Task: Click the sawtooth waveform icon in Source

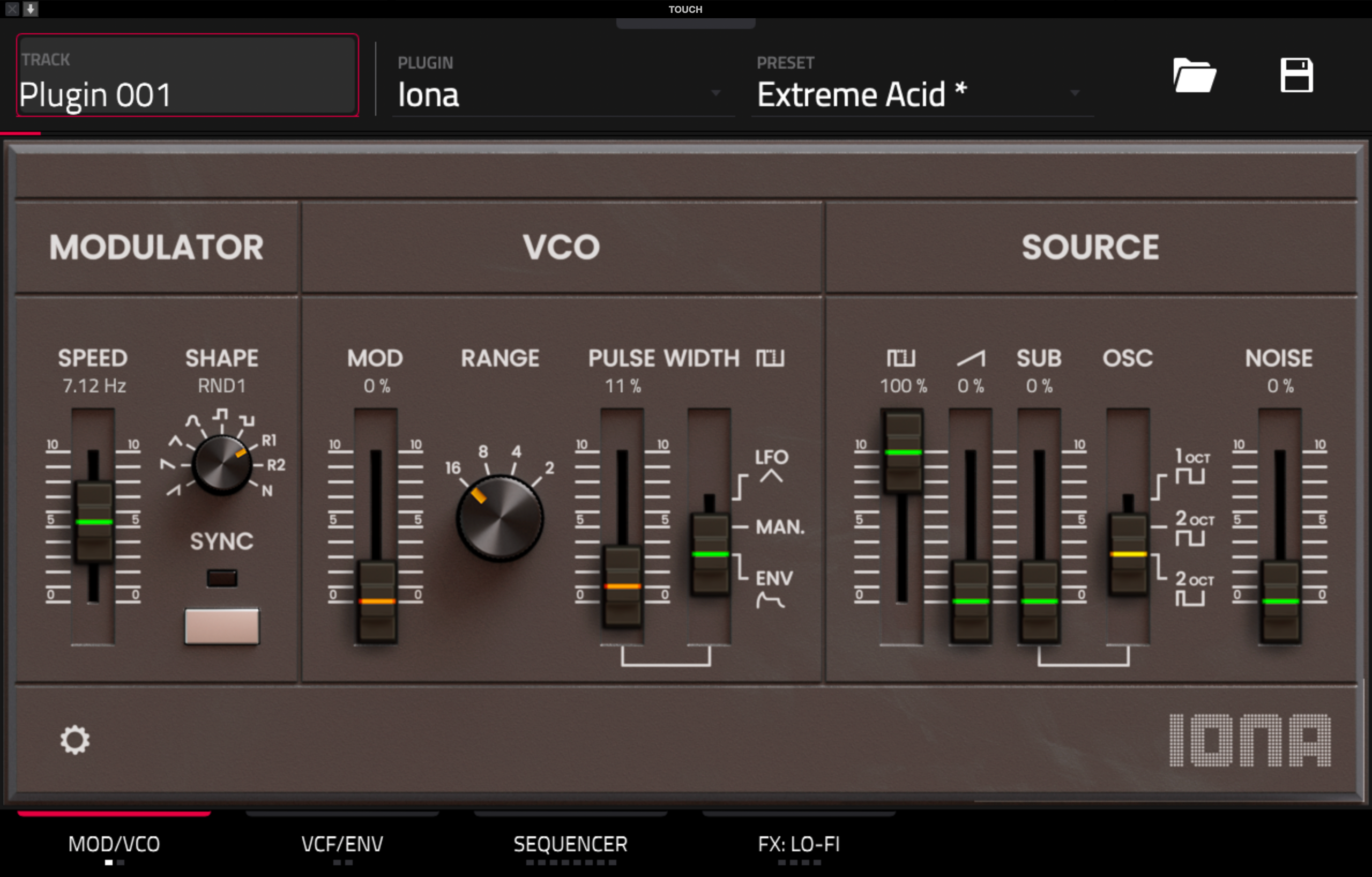Action: point(971,359)
